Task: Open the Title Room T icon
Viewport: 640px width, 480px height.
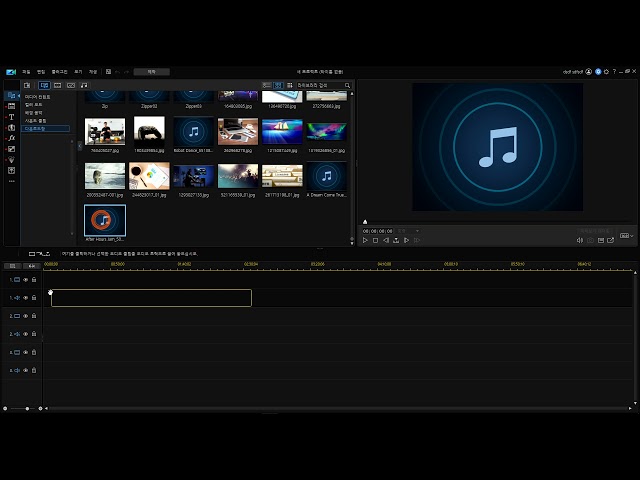Action: pyautogui.click(x=11, y=117)
